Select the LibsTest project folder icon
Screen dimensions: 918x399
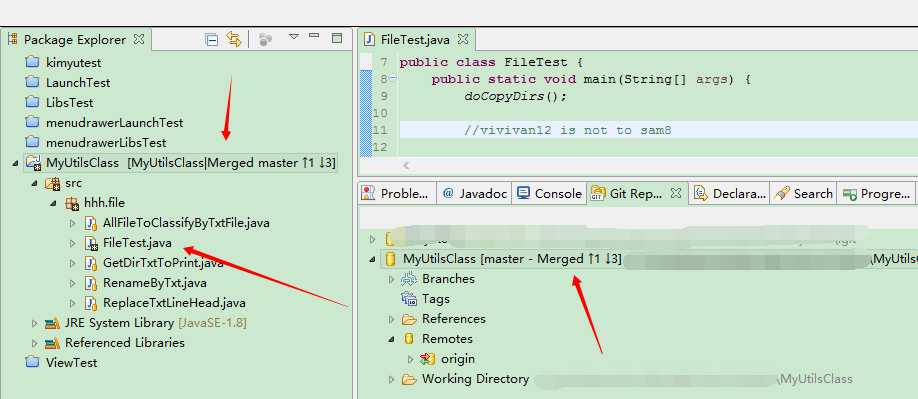pyautogui.click(x=33, y=102)
